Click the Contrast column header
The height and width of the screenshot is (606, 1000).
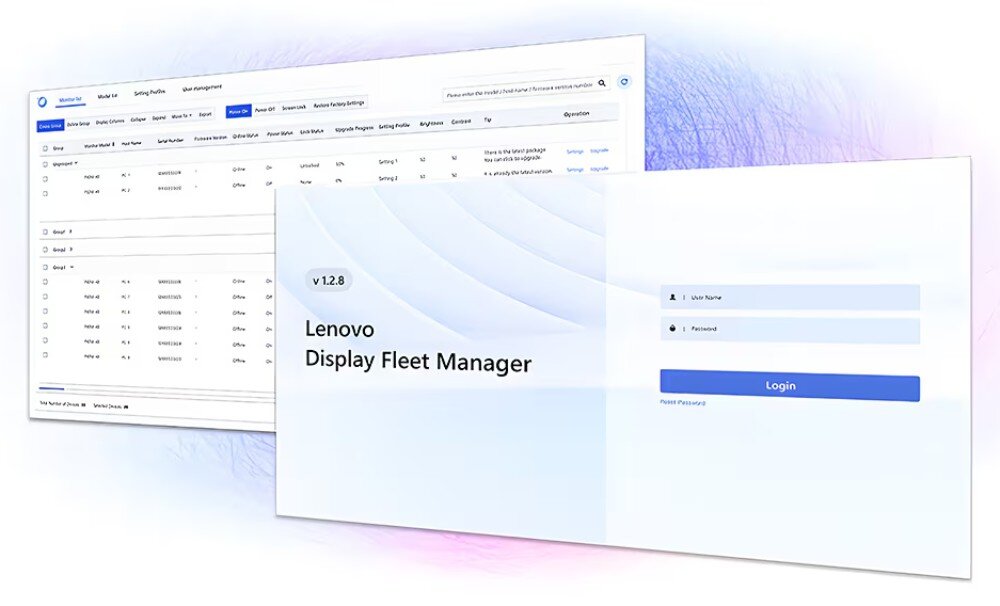[461, 121]
